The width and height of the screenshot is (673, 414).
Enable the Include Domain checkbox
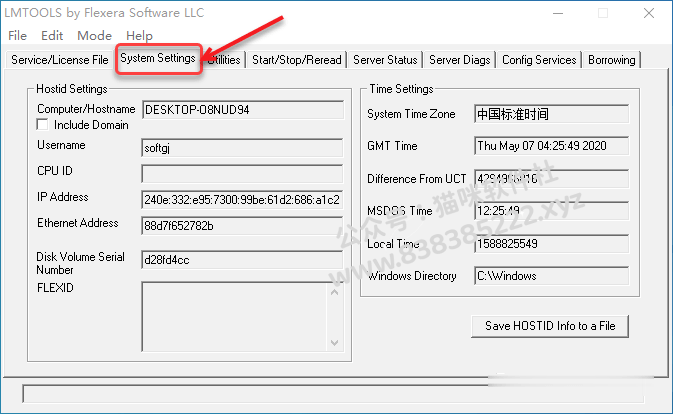pos(42,125)
